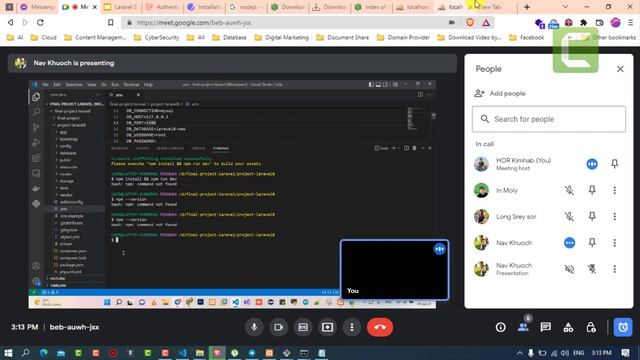640x360 pixels.
Task: Open a new browser tab with plus
Action: pos(527,7)
